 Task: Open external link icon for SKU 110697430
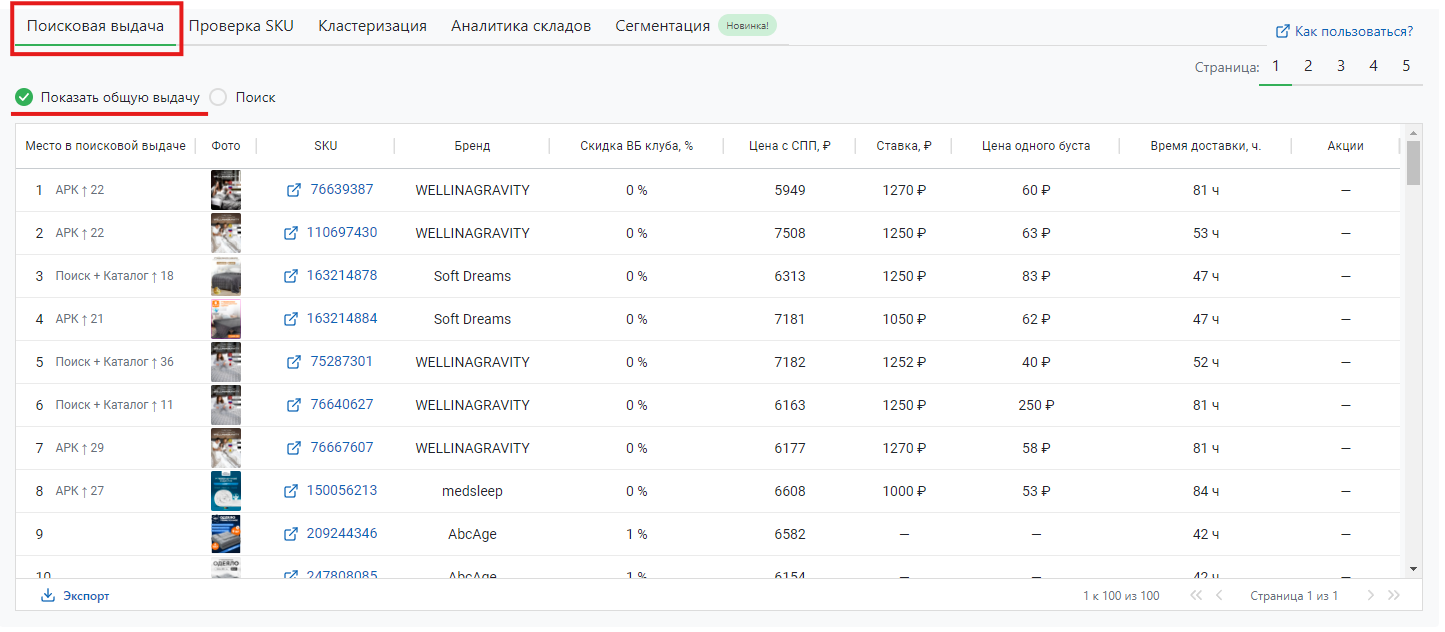(291, 233)
